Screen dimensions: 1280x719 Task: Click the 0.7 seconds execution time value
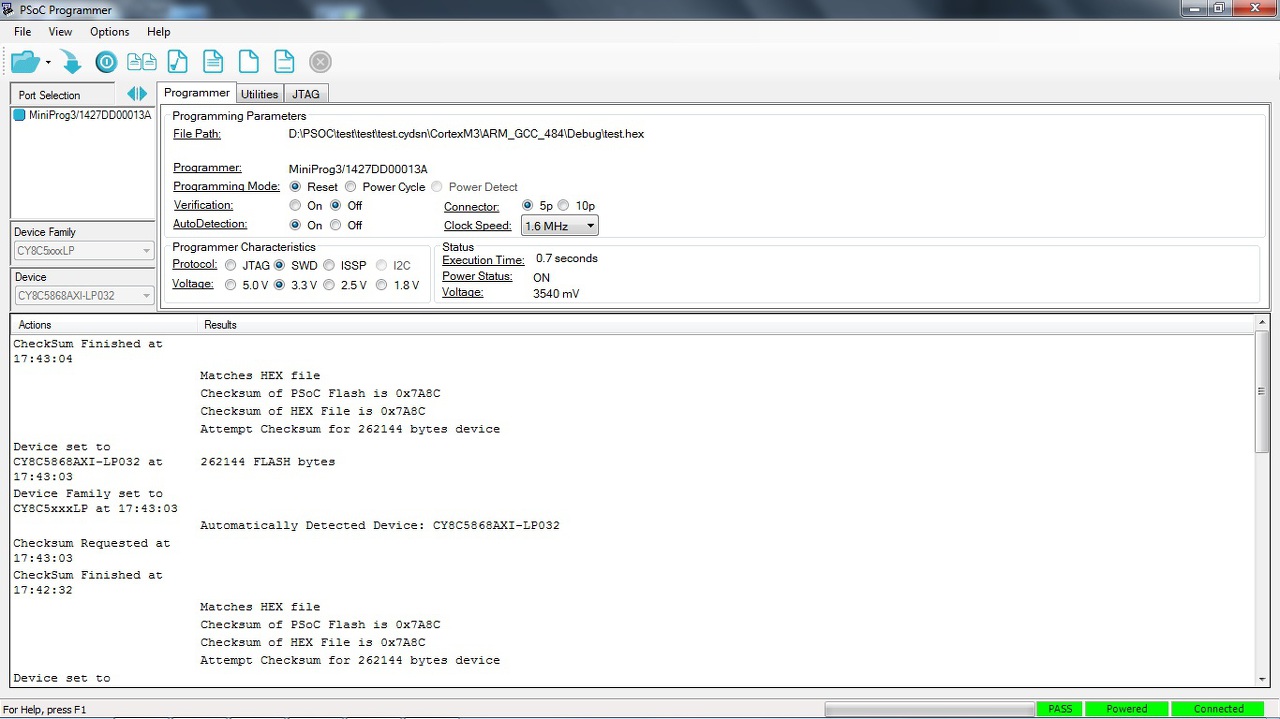[567, 258]
